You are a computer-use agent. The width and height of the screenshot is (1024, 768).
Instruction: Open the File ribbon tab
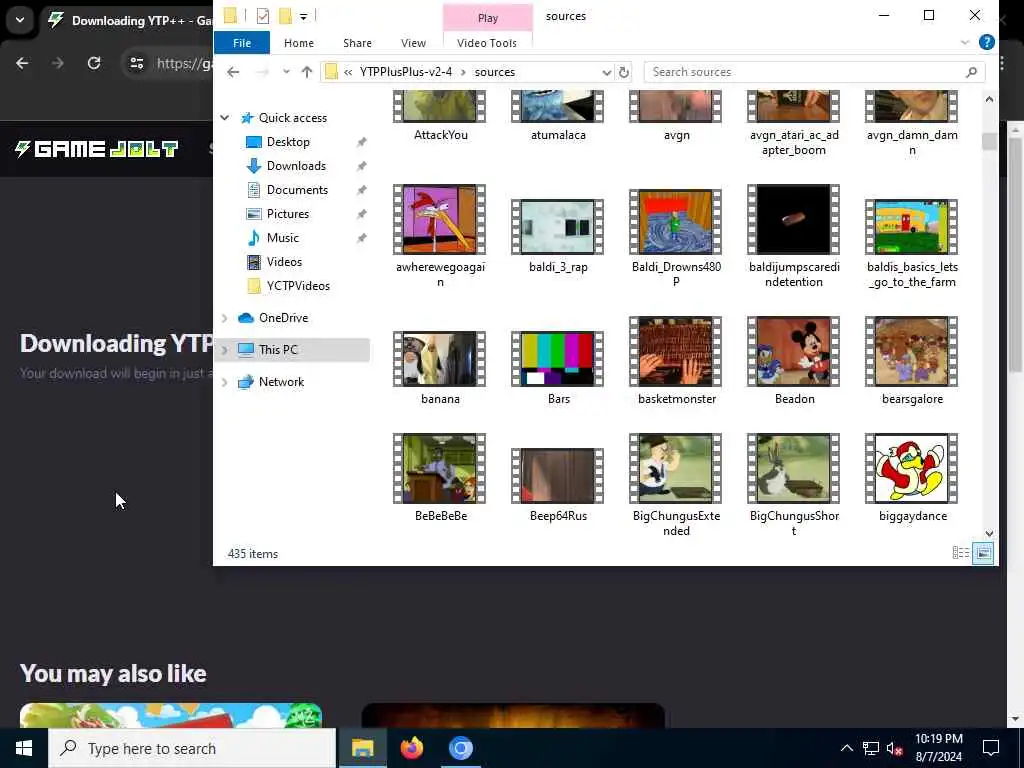coord(242,43)
